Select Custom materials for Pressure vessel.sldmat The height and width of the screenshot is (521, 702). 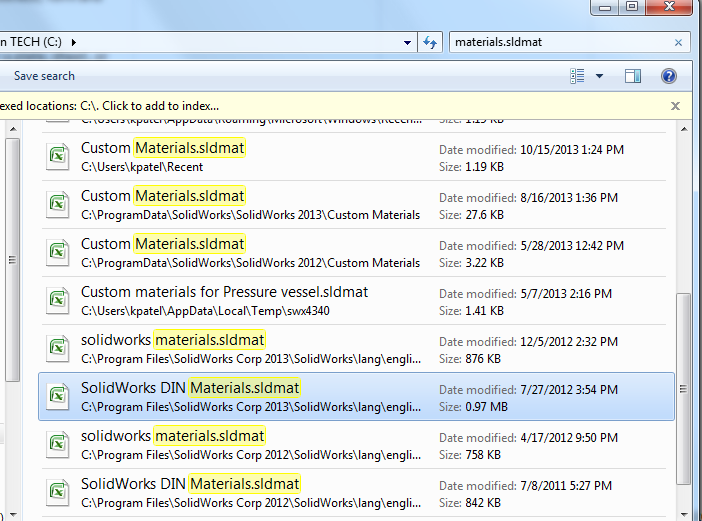[x=356, y=300]
